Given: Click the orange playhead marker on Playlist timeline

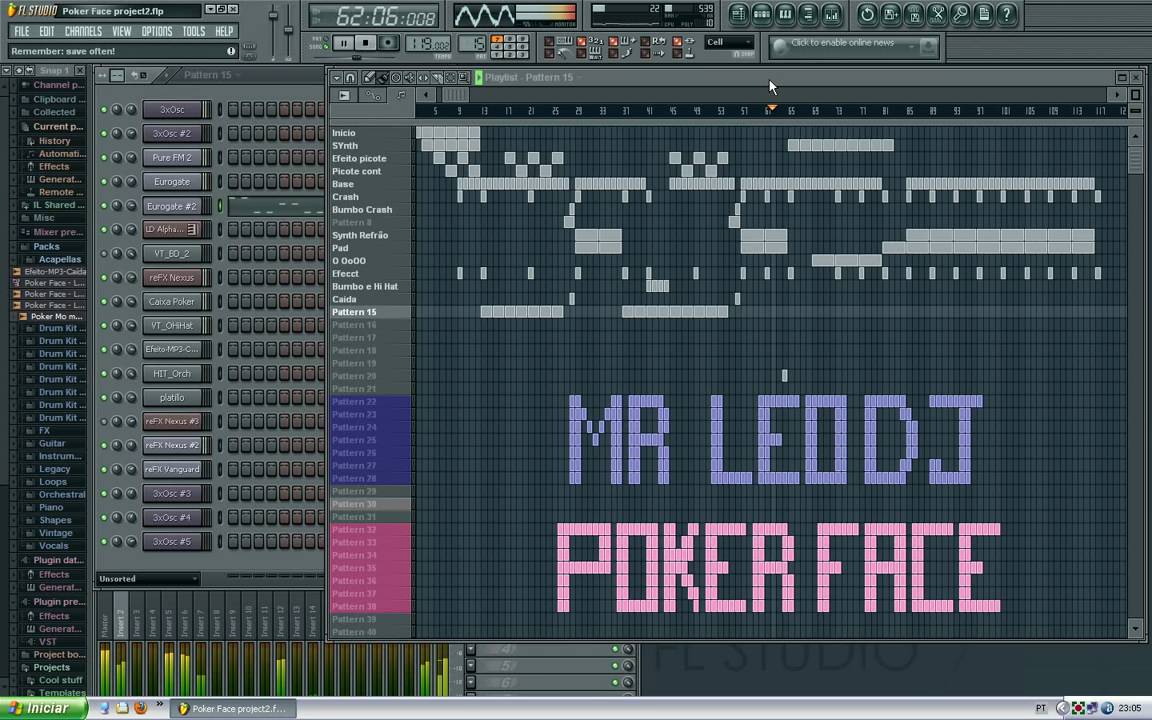Looking at the screenshot, I should 771,108.
